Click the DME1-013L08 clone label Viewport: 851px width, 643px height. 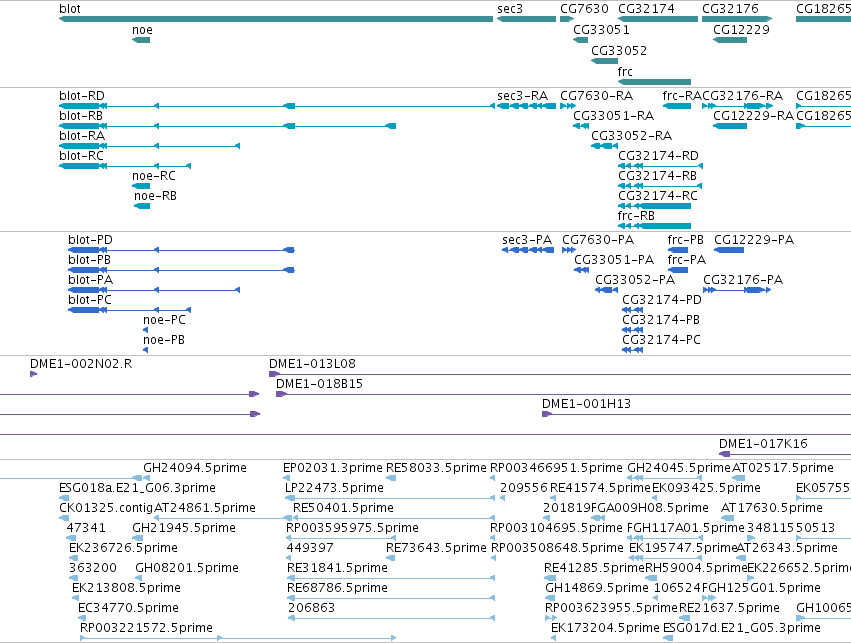(x=313, y=364)
